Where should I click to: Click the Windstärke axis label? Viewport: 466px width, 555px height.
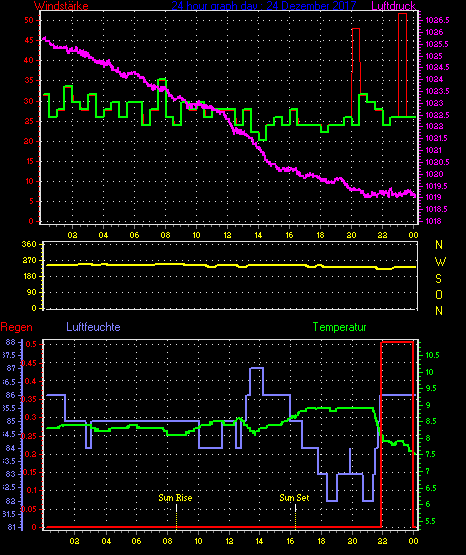click(62, 6)
